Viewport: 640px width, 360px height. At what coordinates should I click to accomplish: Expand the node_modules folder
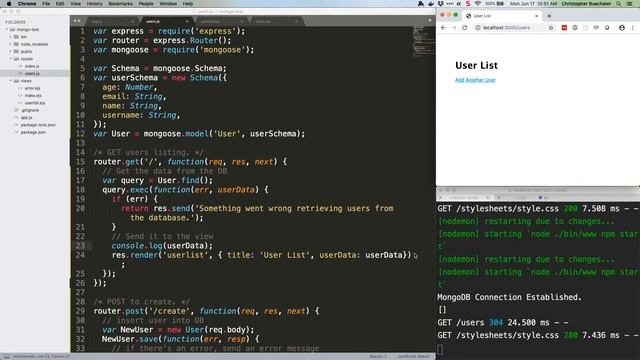tap(11, 44)
